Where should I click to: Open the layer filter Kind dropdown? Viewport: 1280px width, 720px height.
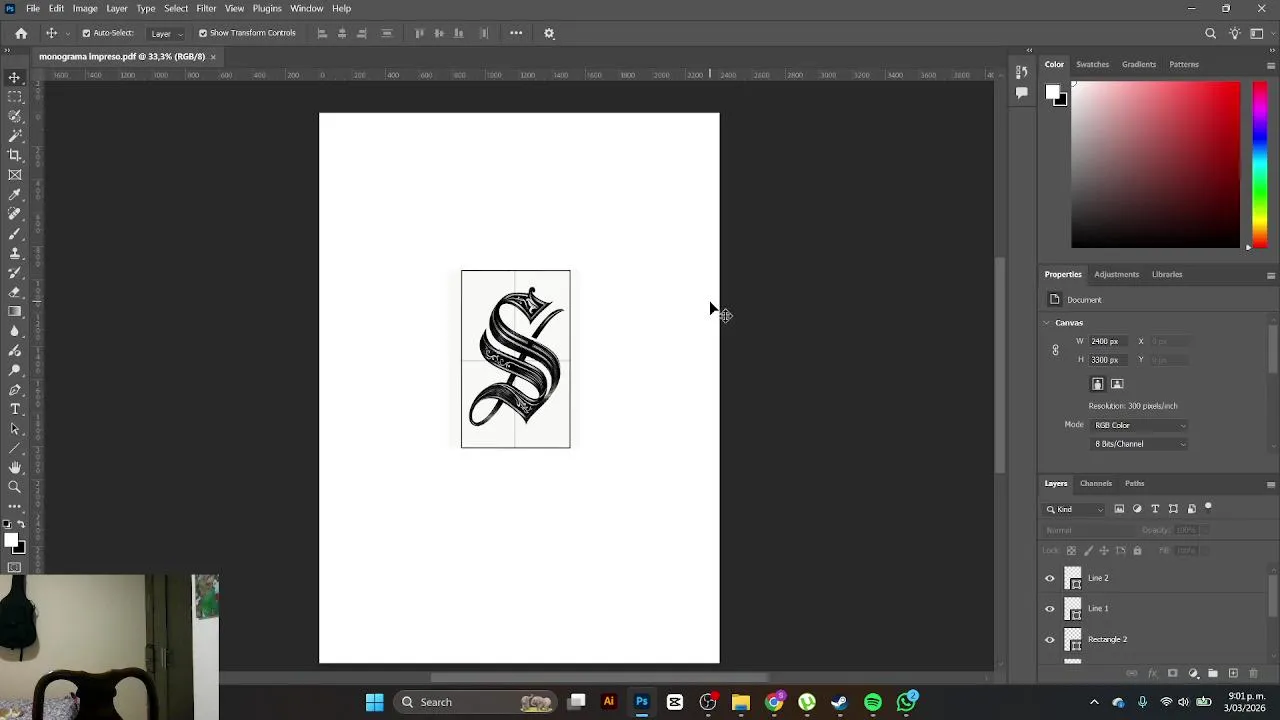(1075, 509)
